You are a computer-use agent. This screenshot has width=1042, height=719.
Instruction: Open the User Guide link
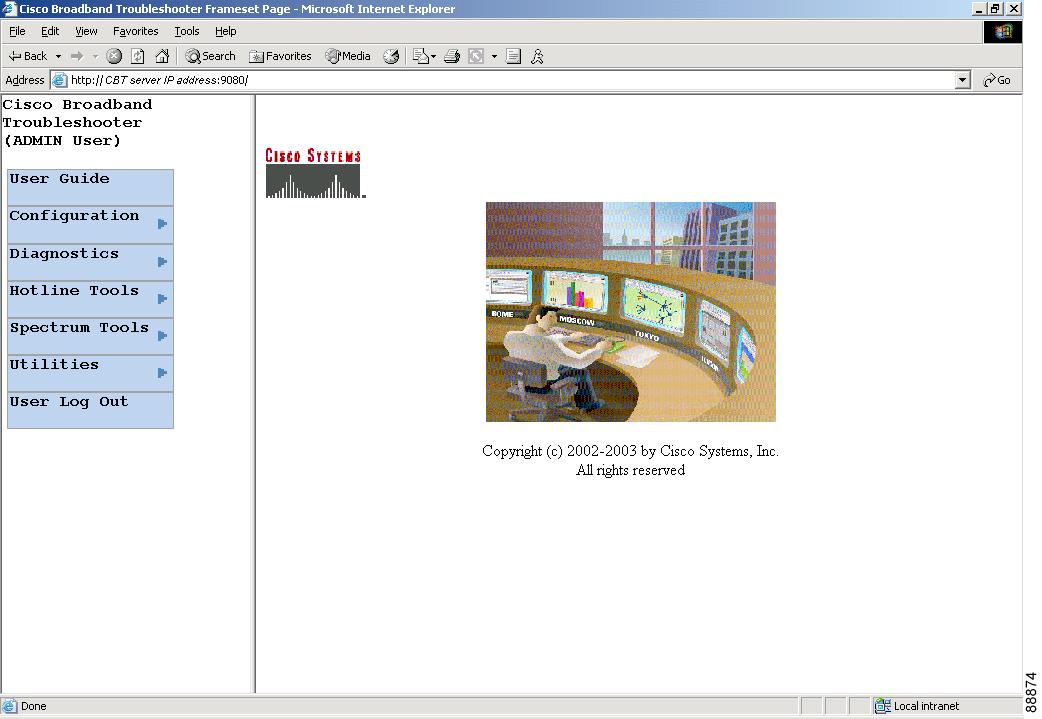point(90,187)
